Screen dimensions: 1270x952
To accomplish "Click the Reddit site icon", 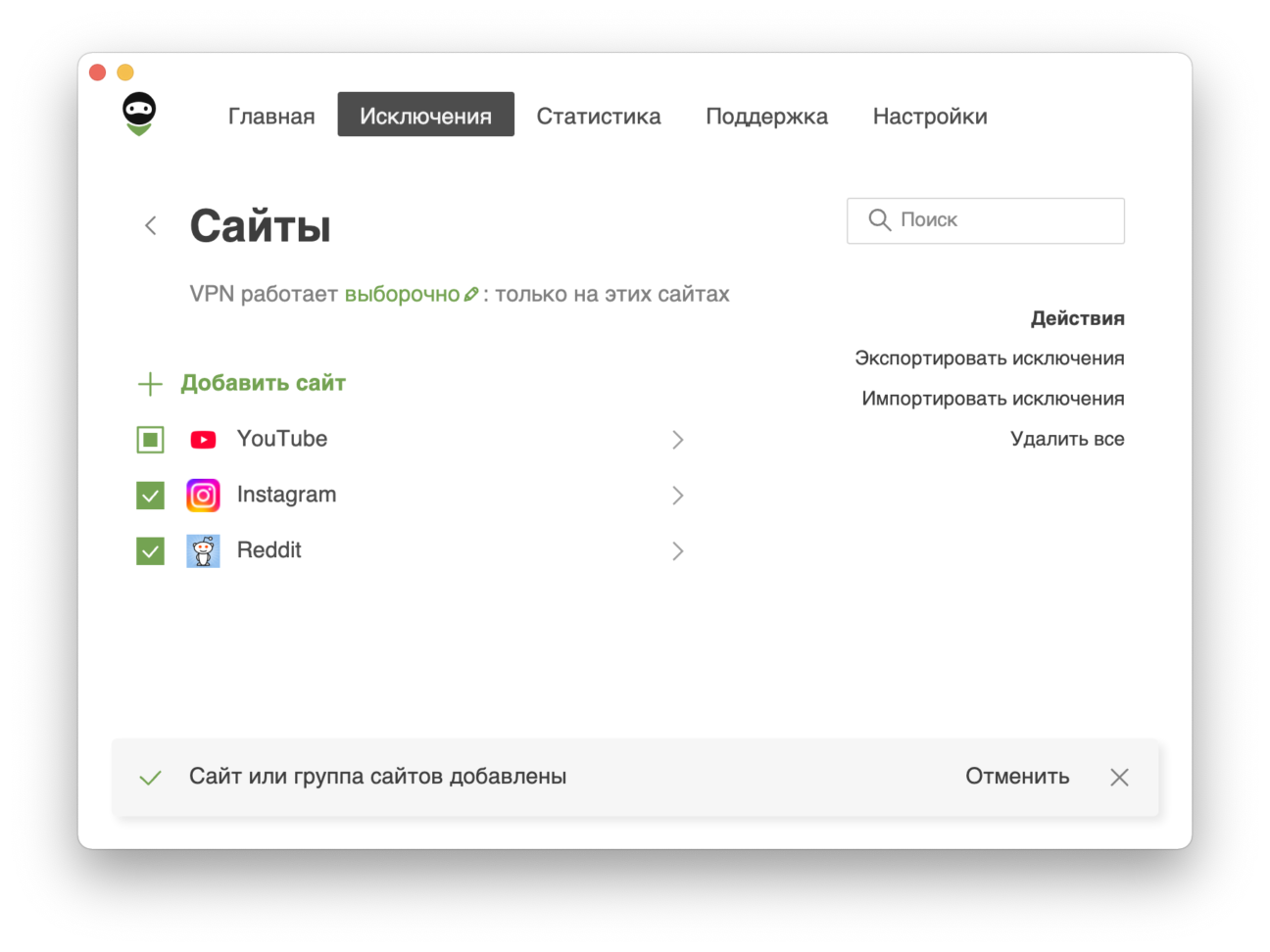I will [x=203, y=551].
